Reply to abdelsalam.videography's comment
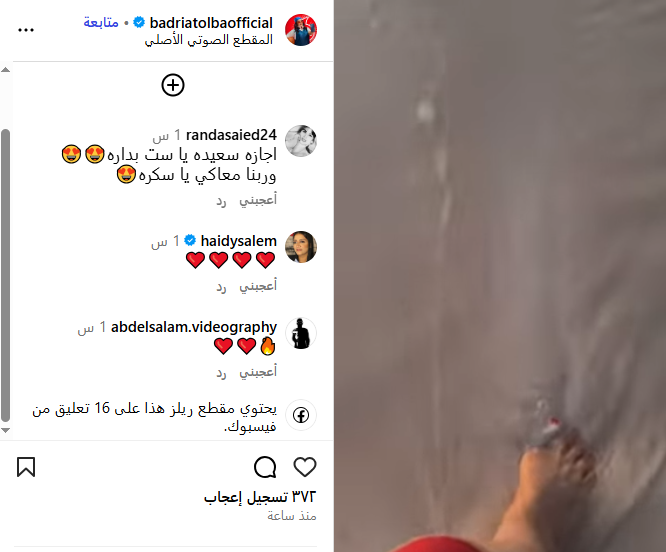Image resolution: width=666 pixels, height=552 pixels. [x=221, y=373]
